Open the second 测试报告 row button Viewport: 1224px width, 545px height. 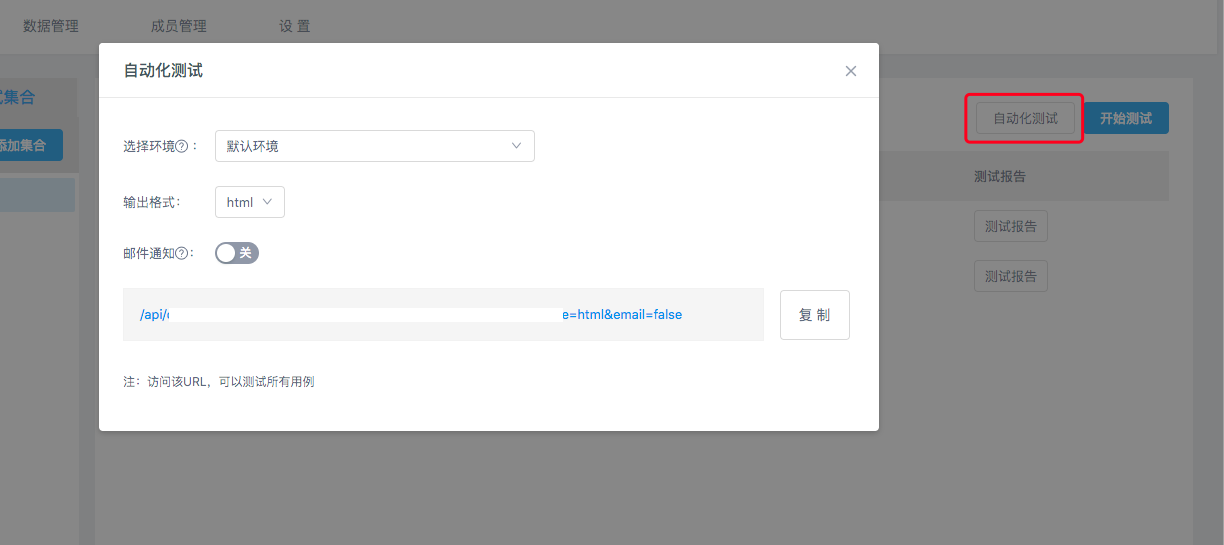(1010, 276)
